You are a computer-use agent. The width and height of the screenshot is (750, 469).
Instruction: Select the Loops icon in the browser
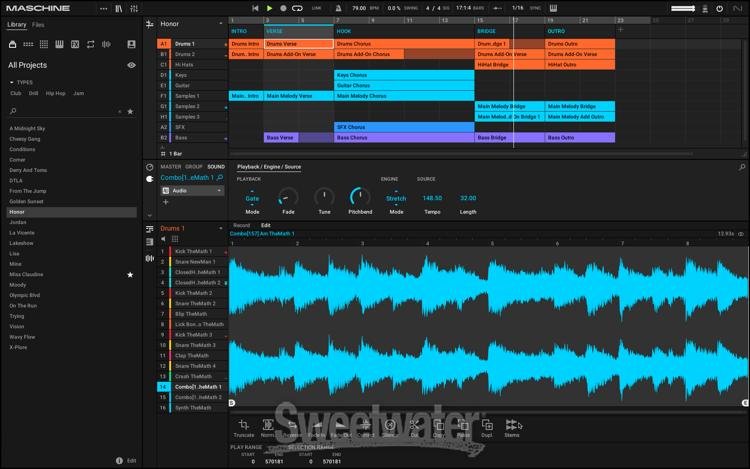pos(90,44)
